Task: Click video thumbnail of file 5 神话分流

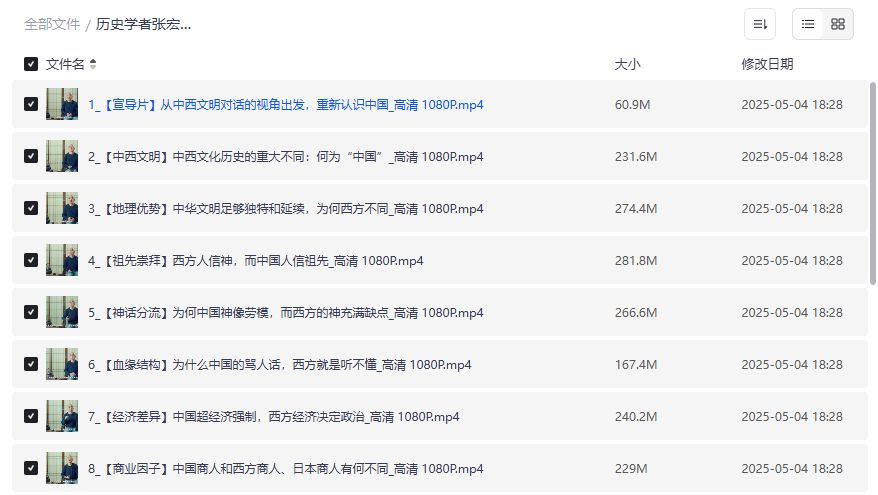Action: click(62, 312)
